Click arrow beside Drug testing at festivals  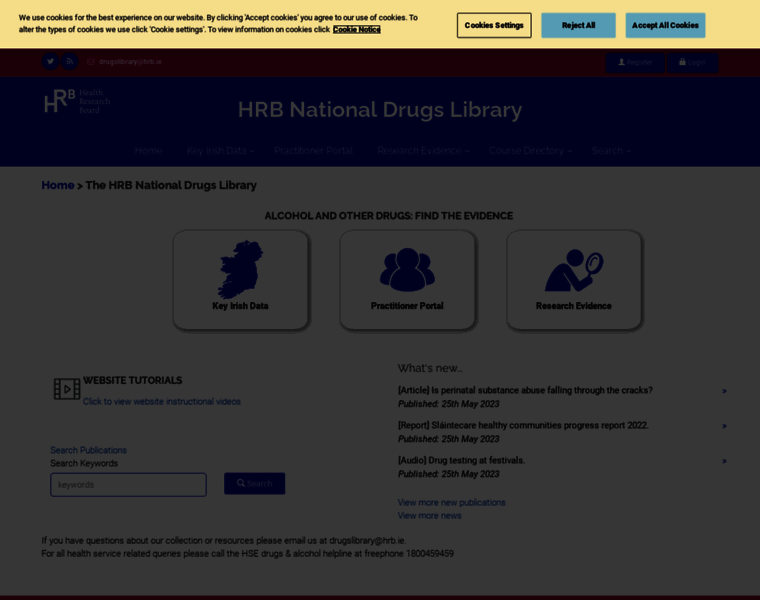tap(724, 461)
